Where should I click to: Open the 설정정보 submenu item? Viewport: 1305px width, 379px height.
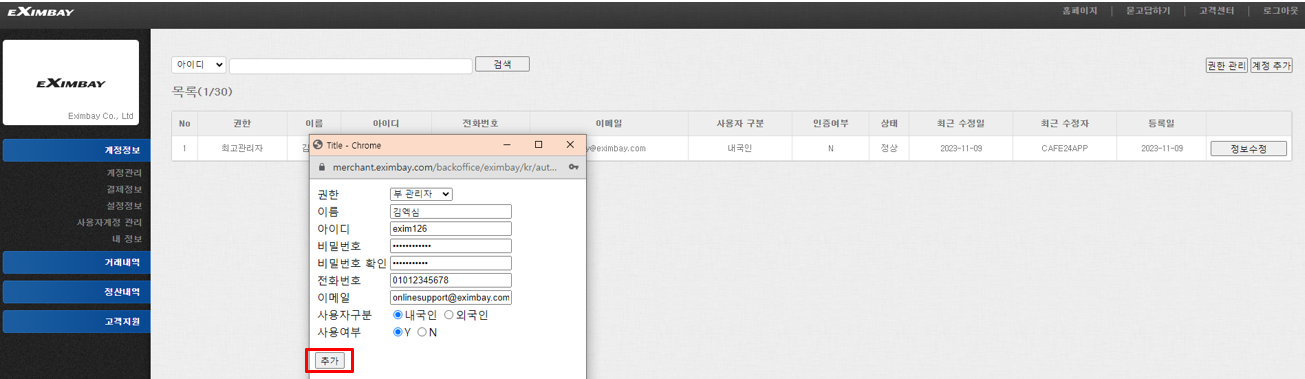click(124, 206)
